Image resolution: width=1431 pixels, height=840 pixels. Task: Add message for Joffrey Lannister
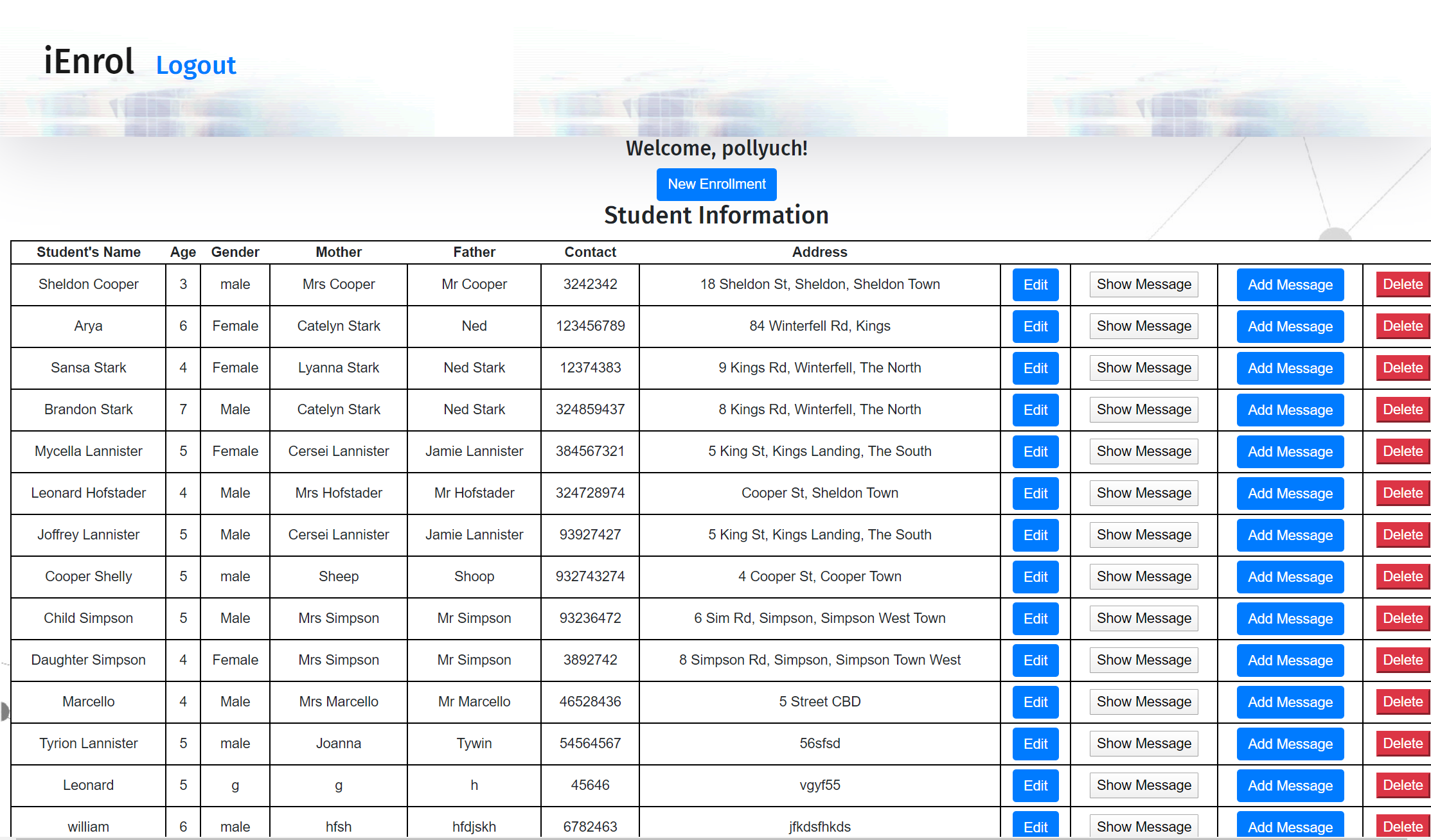pos(1290,535)
